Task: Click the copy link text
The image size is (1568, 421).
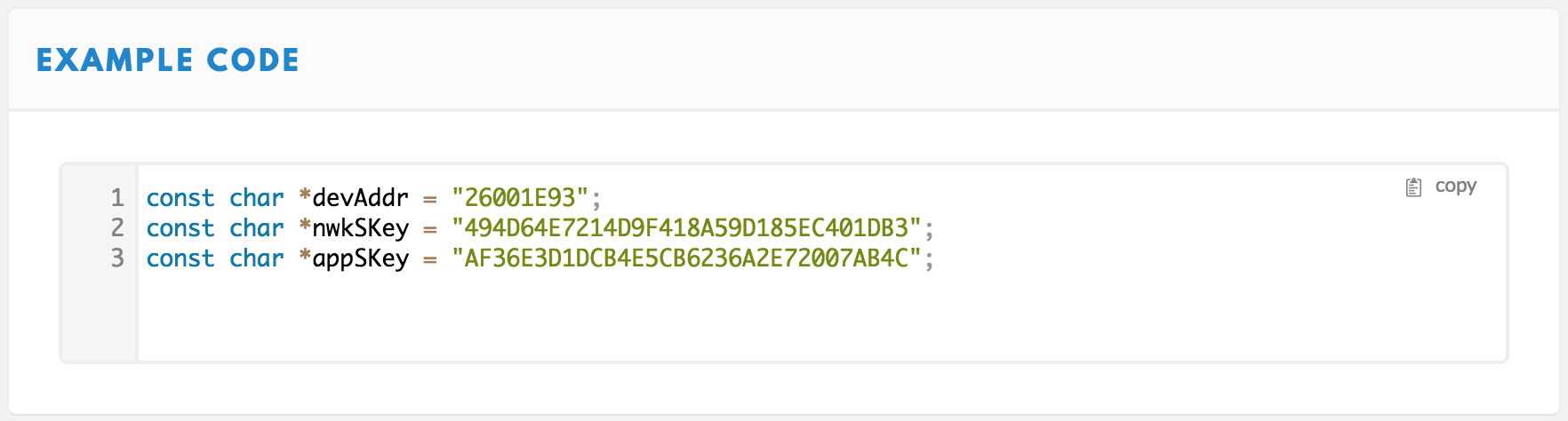Action: pyautogui.click(x=1455, y=187)
